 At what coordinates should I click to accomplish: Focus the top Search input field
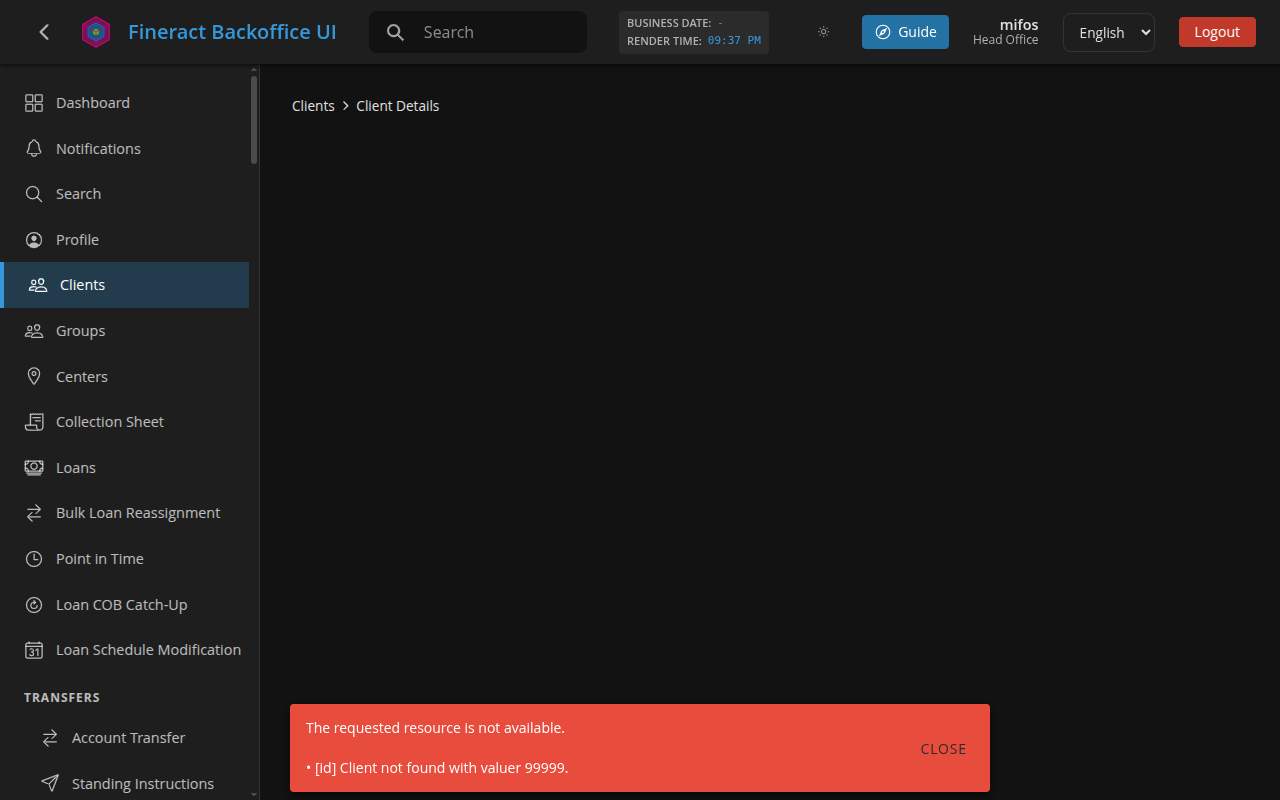coord(500,32)
